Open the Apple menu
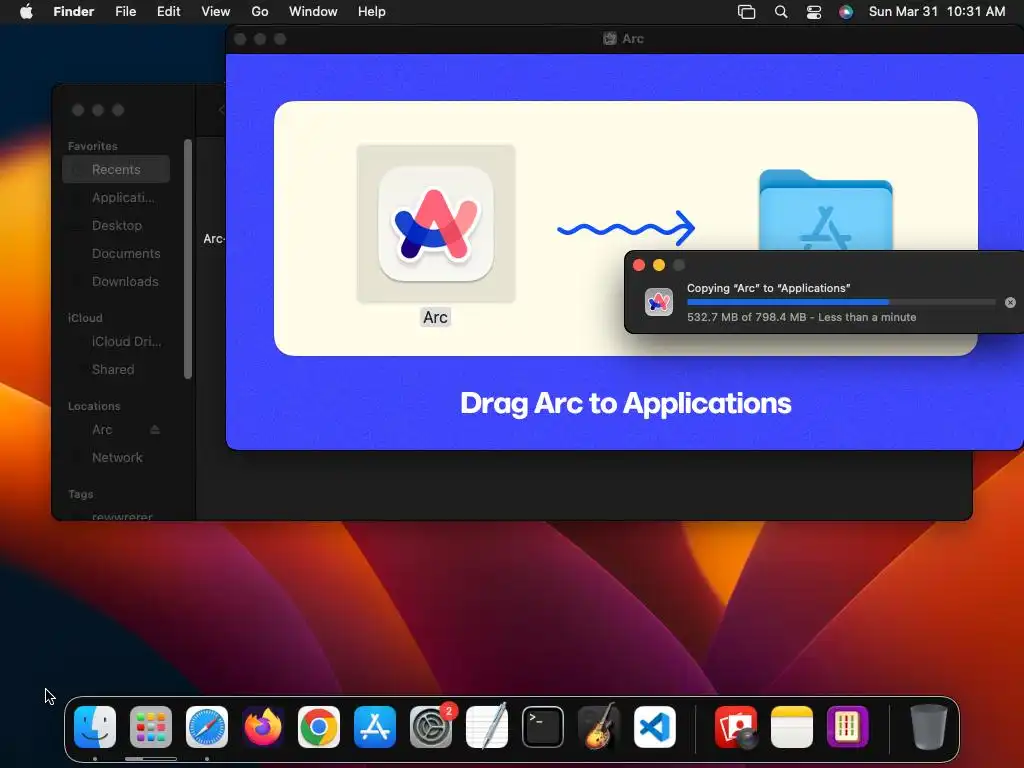Image resolution: width=1024 pixels, height=768 pixels. tap(26, 12)
